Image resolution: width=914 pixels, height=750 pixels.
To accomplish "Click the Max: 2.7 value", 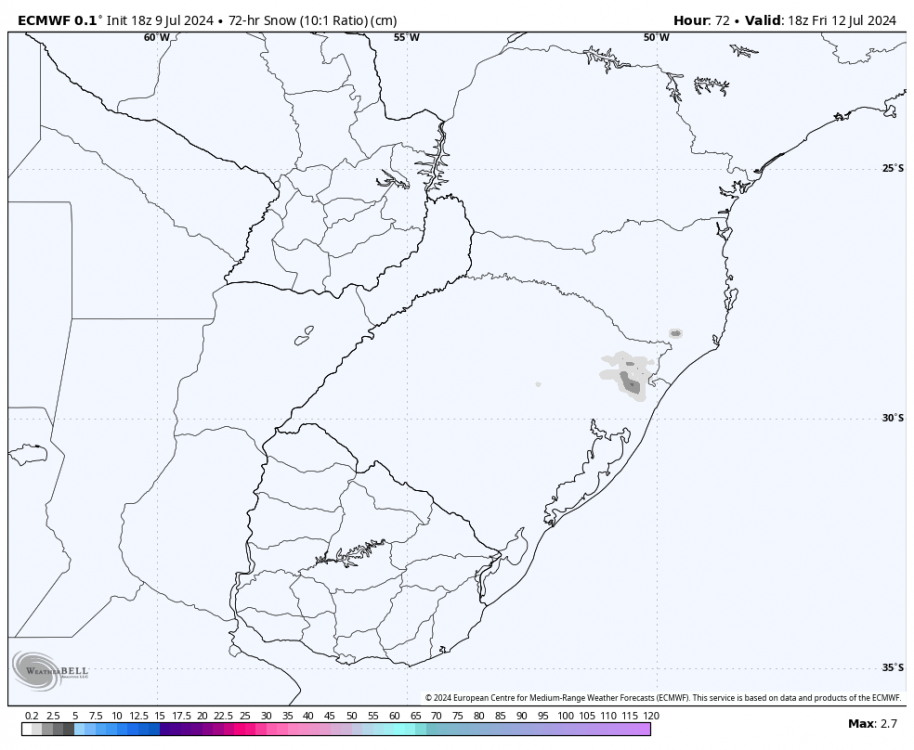I will click(873, 724).
